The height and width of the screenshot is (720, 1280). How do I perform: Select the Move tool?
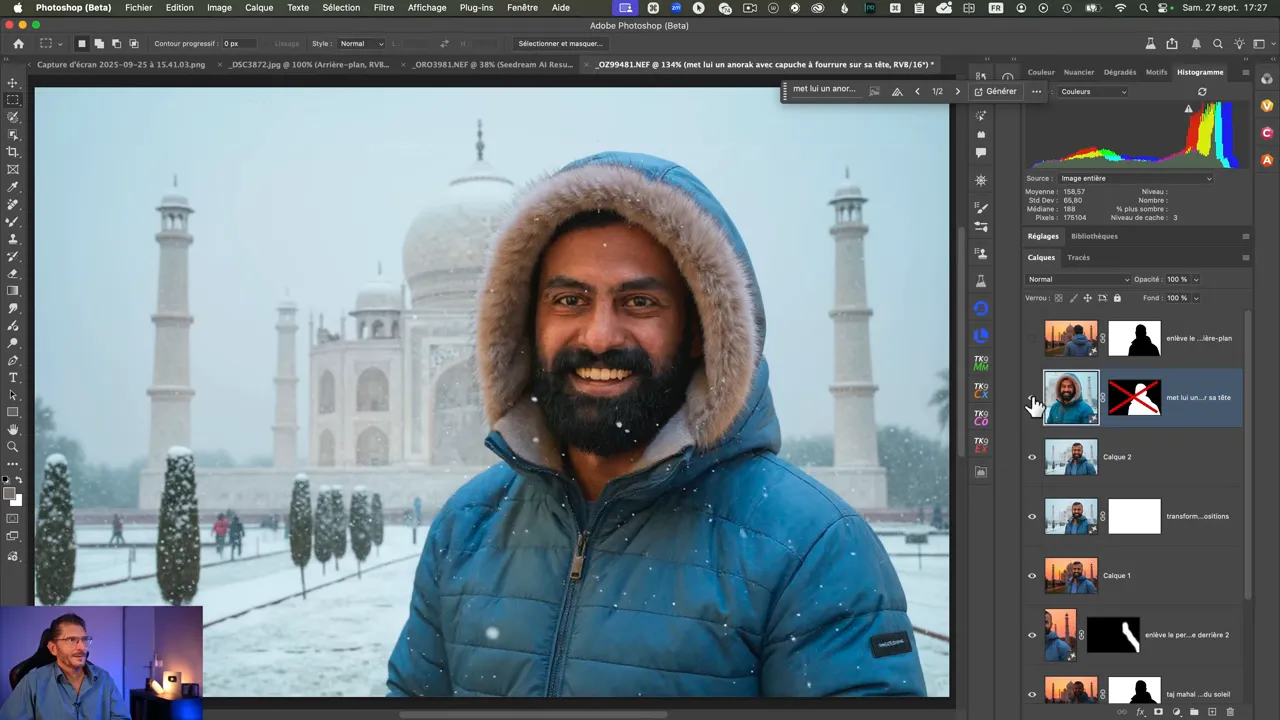coord(13,83)
